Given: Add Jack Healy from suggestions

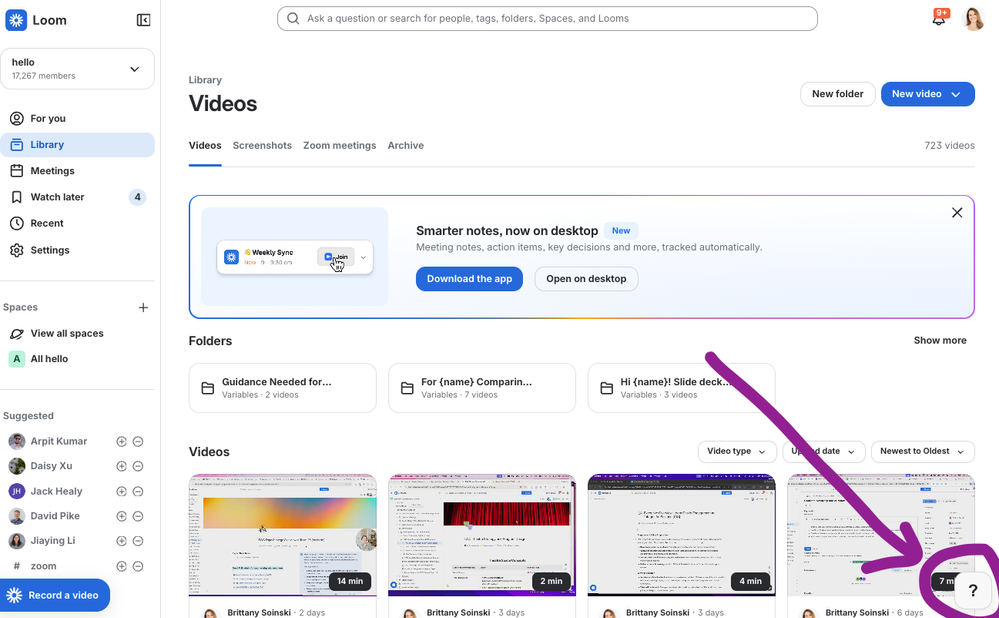Looking at the screenshot, I should 121,491.
